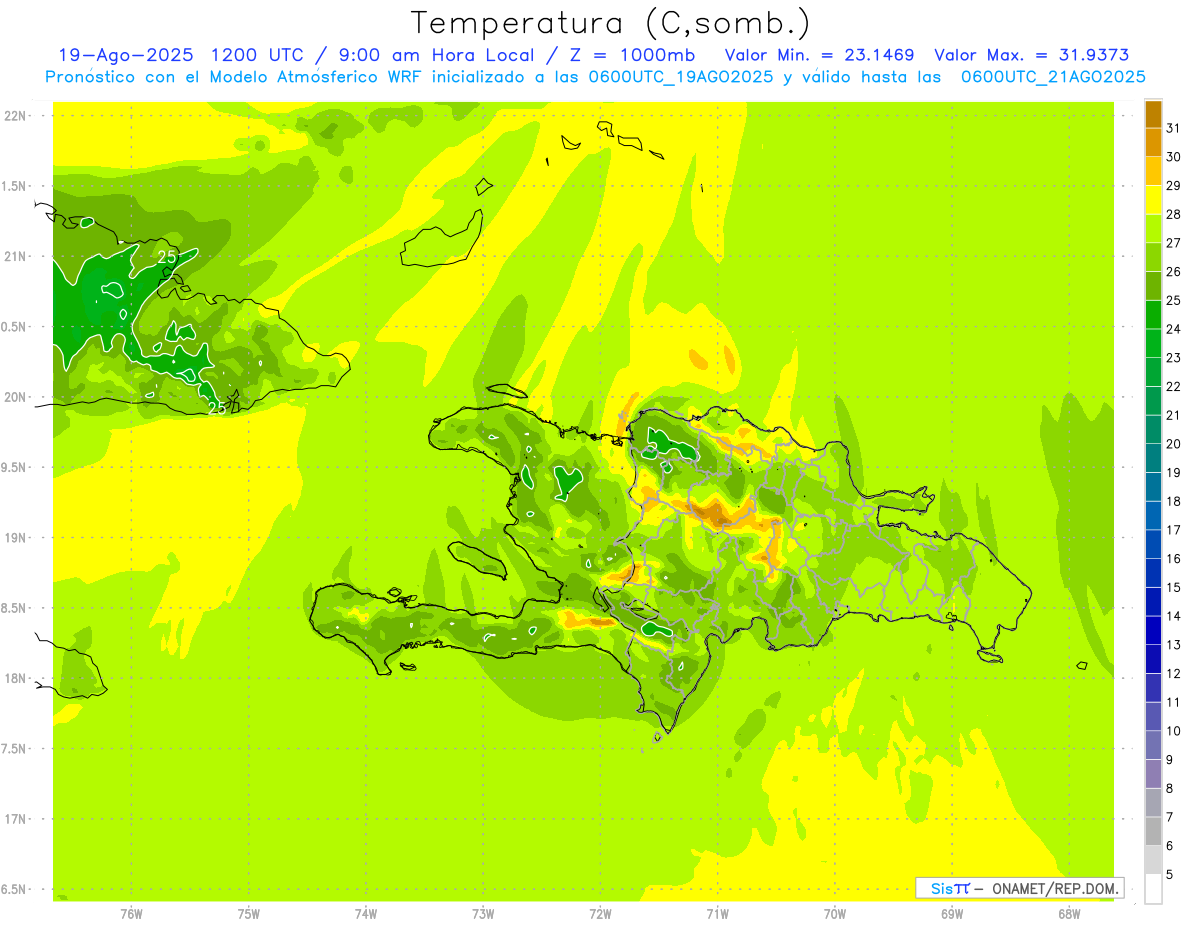The height and width of the screenshot is (927, 1200).
Task: Click the 70W longitude label
Action: (835, 914)
